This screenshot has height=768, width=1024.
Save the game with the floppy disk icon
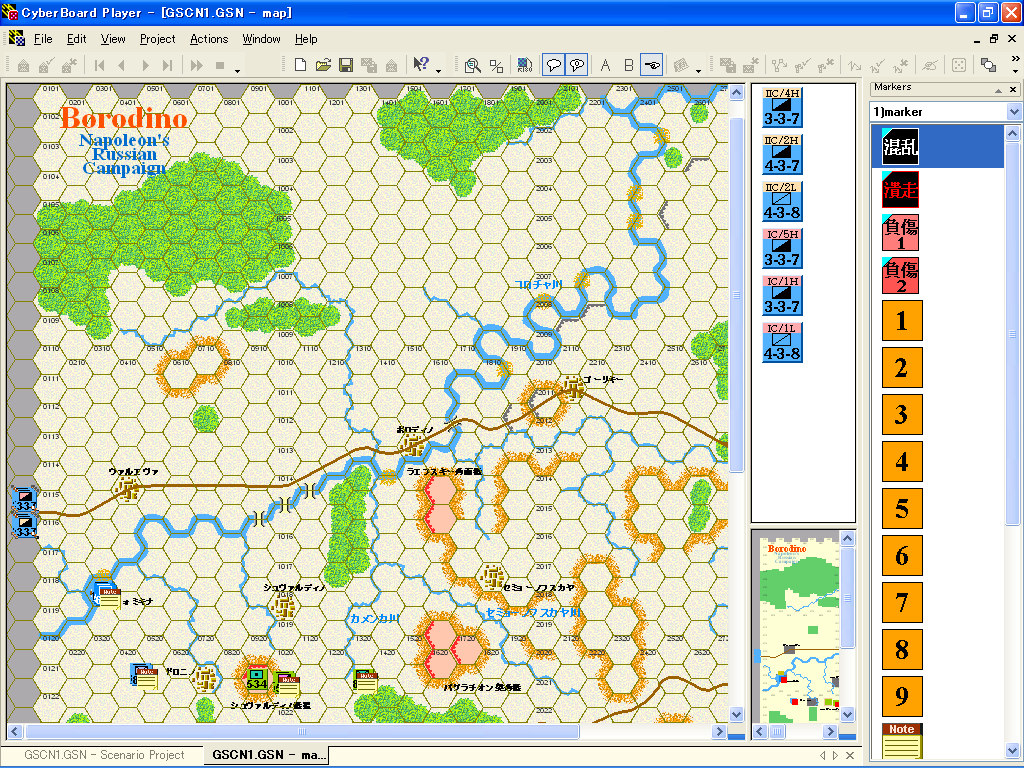tap(346, 65)
